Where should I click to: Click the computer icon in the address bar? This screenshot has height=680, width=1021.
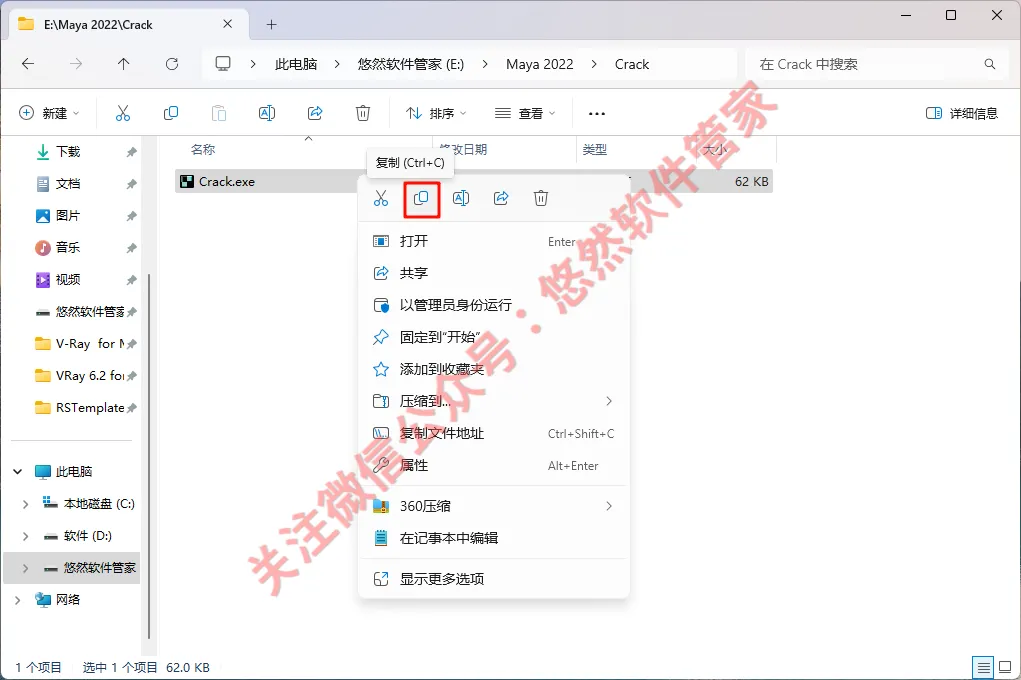(x=223, y=64)
